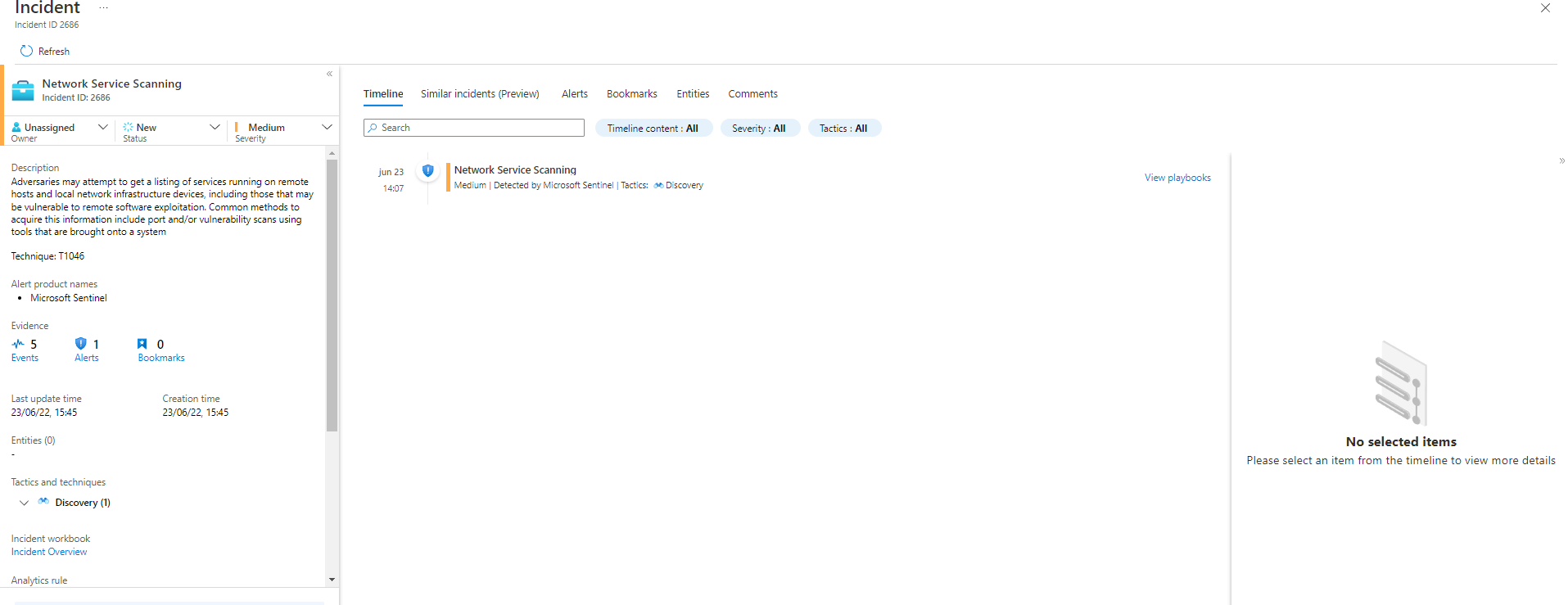Click the Events evidence icon
The width and height of the screenshot is (1568, 605).
[18, 345]
